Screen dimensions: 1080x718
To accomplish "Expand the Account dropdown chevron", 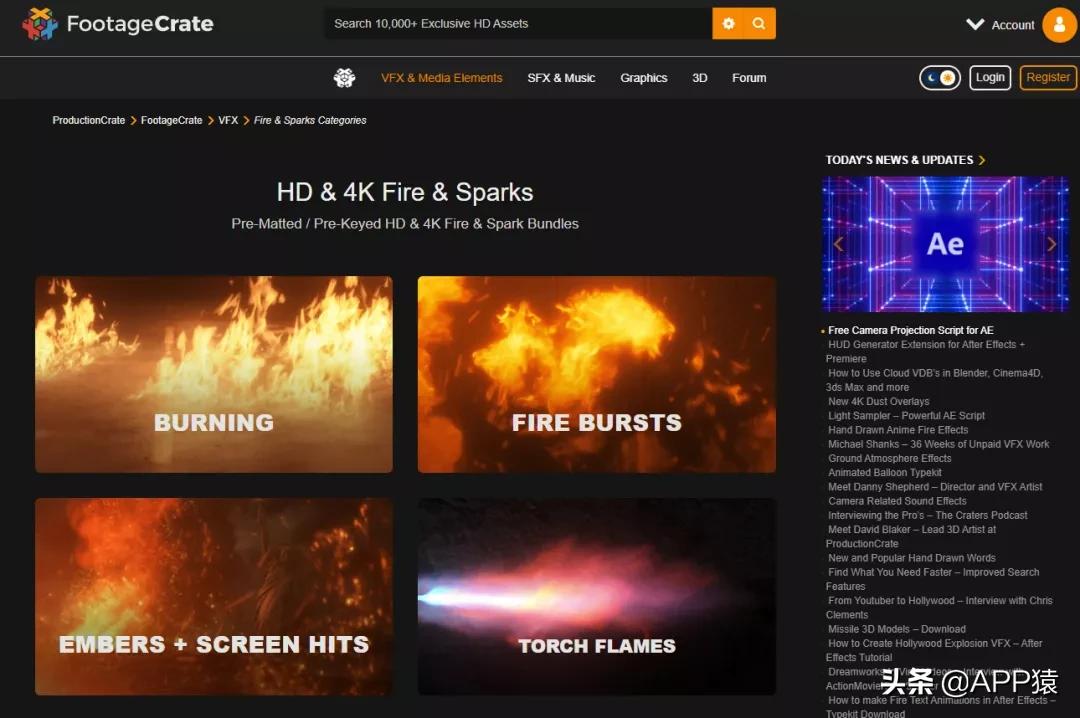I will pyautogui.click(x=975, y=25).
